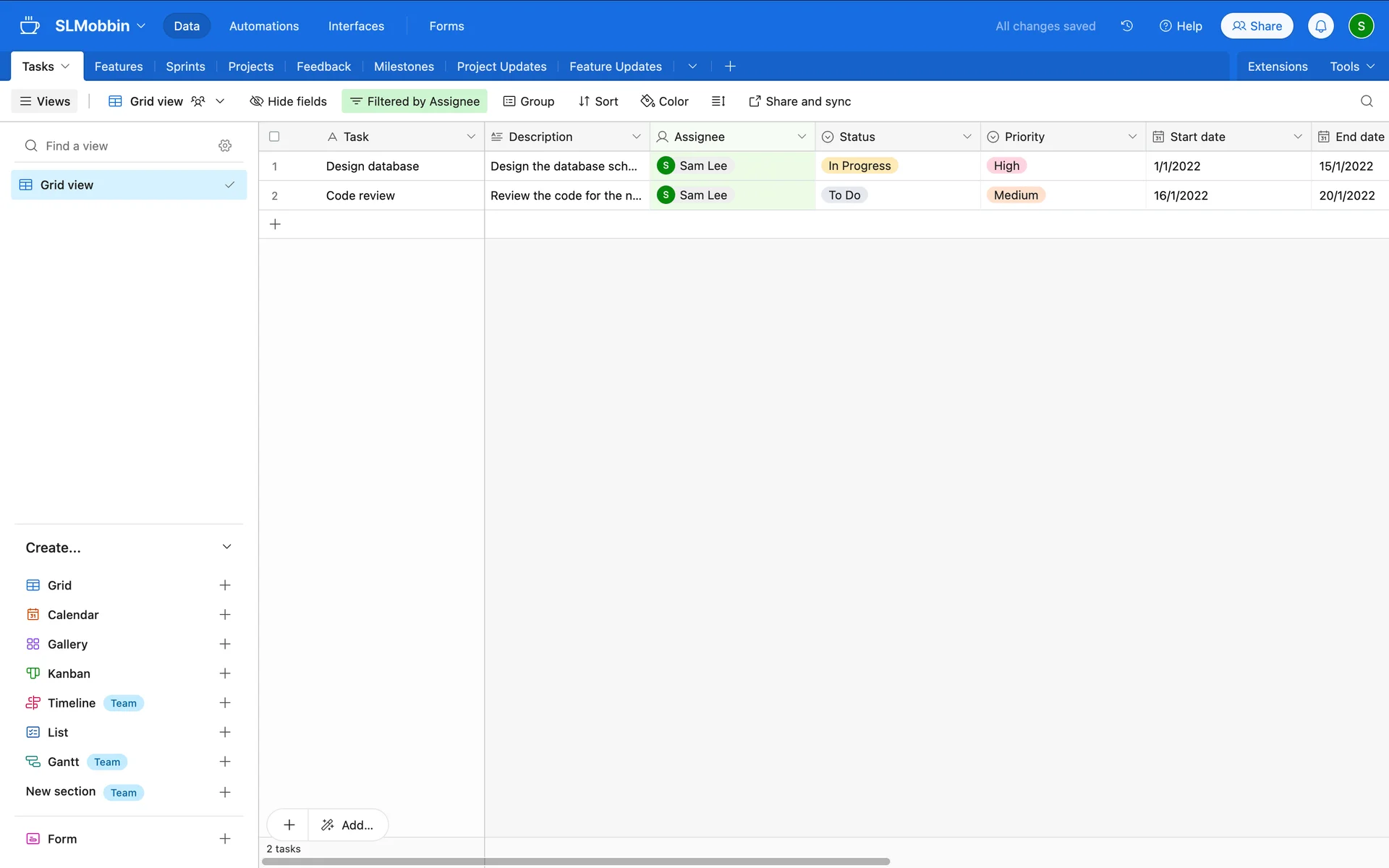The image size is (1389, 868).
Task: Click the Share button
Action: tap(1257, 26)
